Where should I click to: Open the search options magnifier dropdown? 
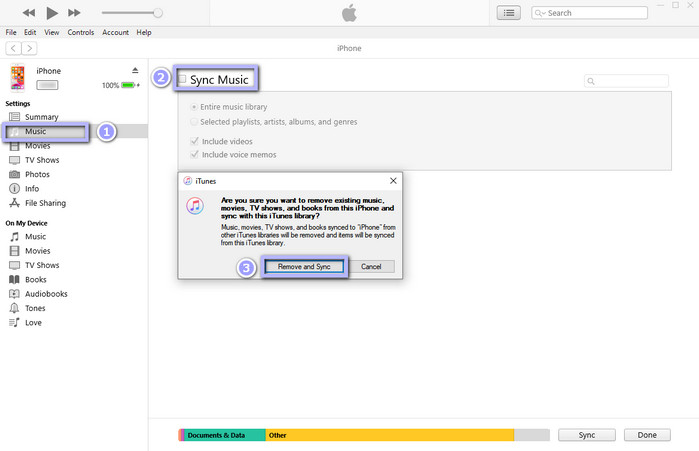click(x=540, y=13)
